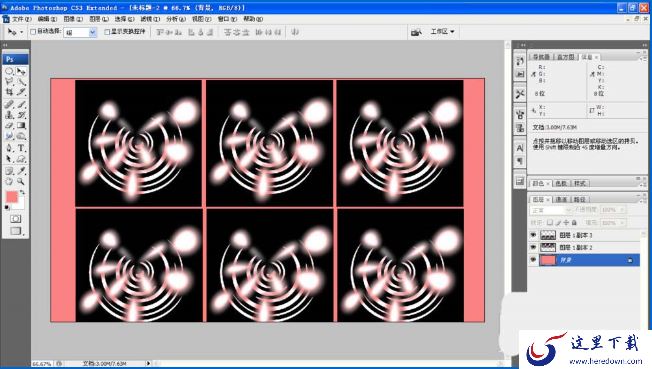Toggle lock all on layer
This screenshot has height=369, width=652.
[x=574, y=223]
